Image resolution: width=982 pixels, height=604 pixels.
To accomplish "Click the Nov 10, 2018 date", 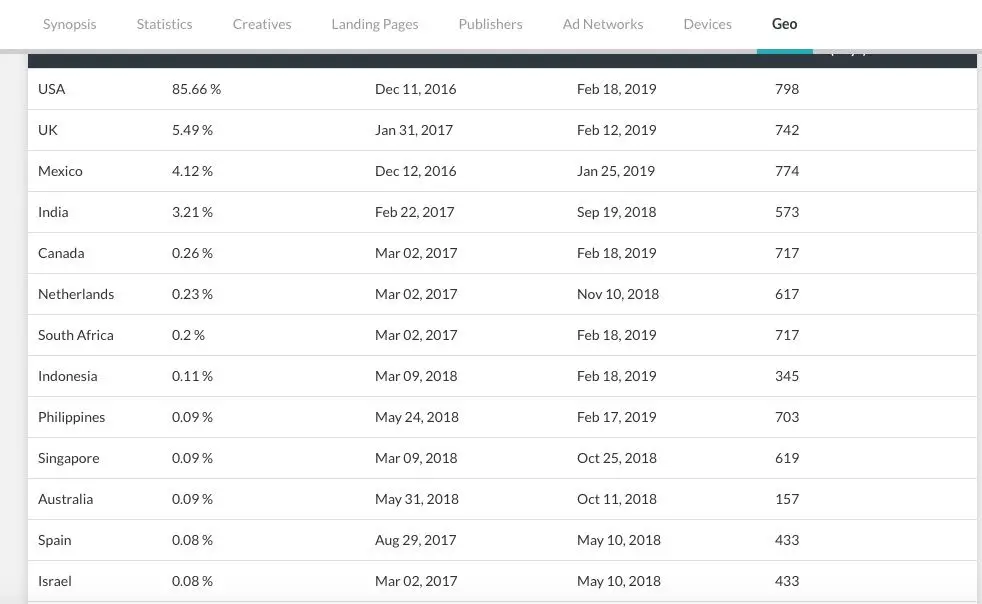I will coord(618,294).
